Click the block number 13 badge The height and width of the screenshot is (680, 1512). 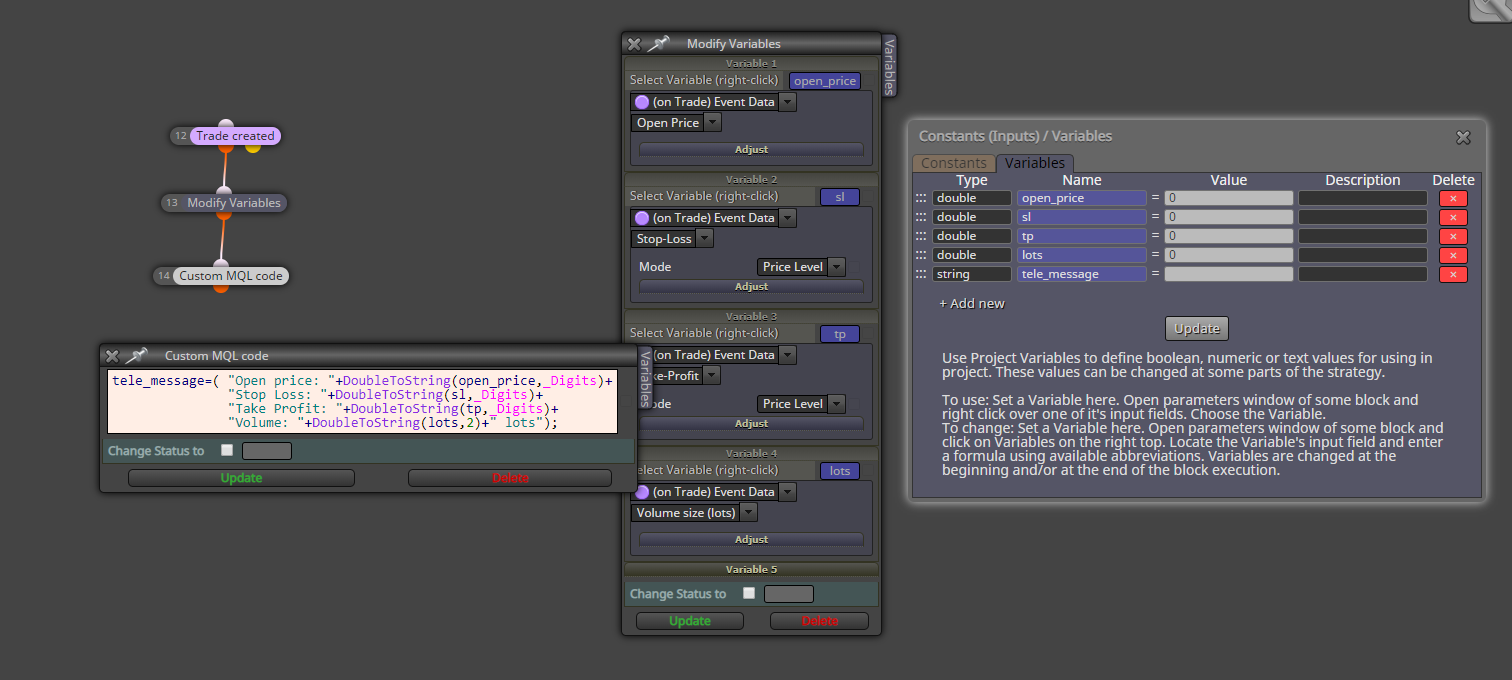[172, 203]
